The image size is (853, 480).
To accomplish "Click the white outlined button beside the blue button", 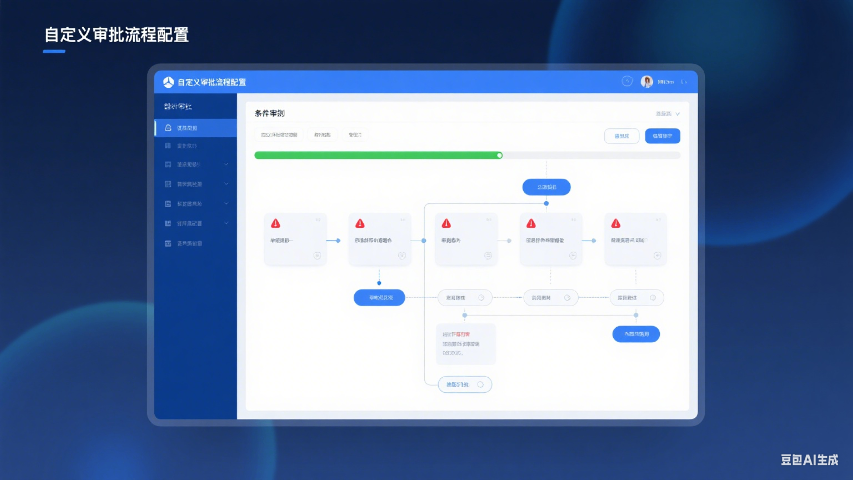I will [x=622, y=136].
